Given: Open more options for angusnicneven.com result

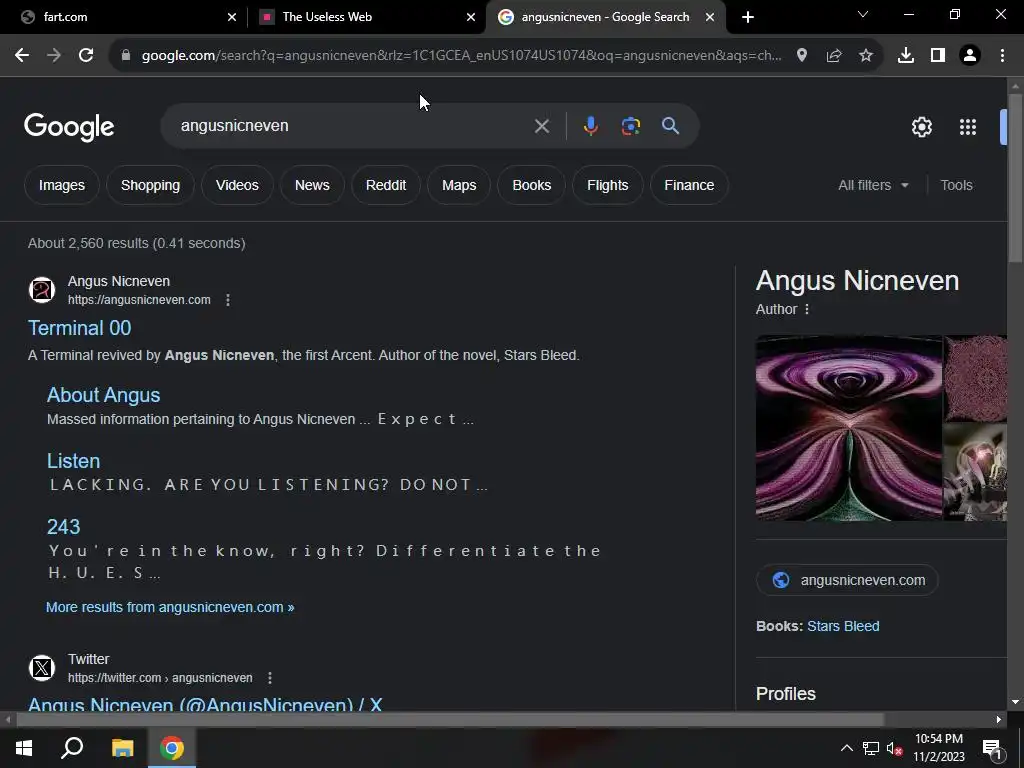Looking at the screenshot, I should (x=228, y=300).
